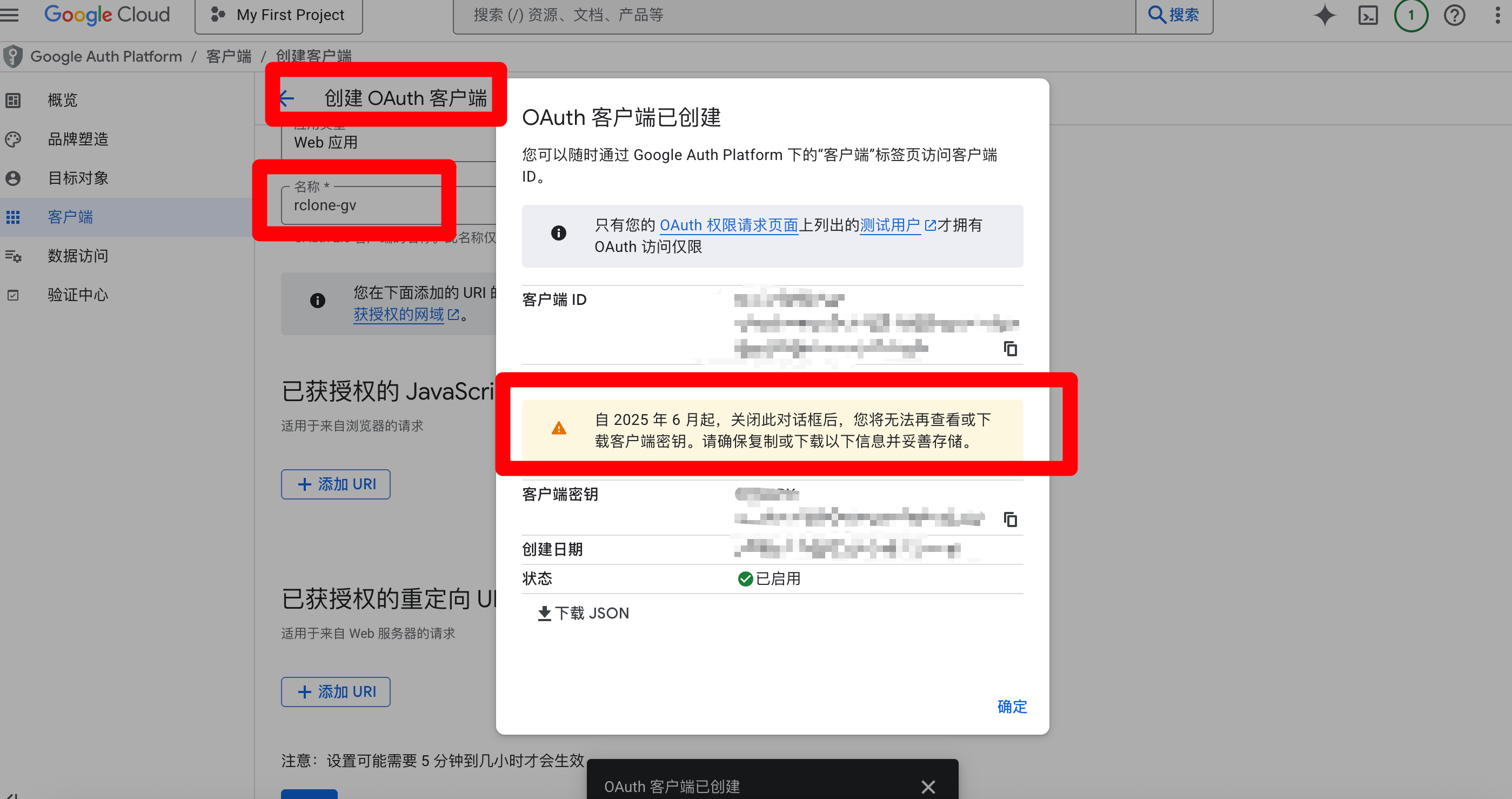
Task: Download the credentials via 下载 JSON
Action: click(584, 613)
